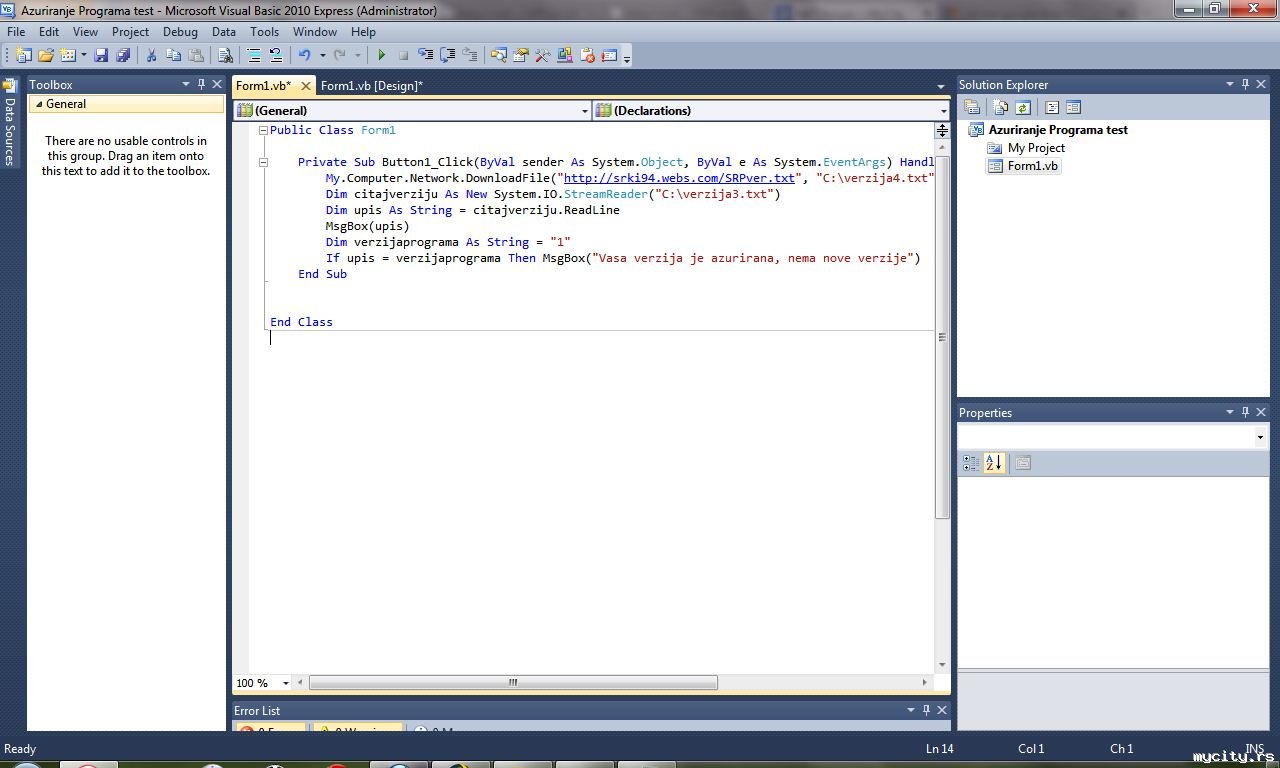Toggle Categorized view in Properties panel
The width and height of the screenshot is (1280, 768).
point(970,463)
